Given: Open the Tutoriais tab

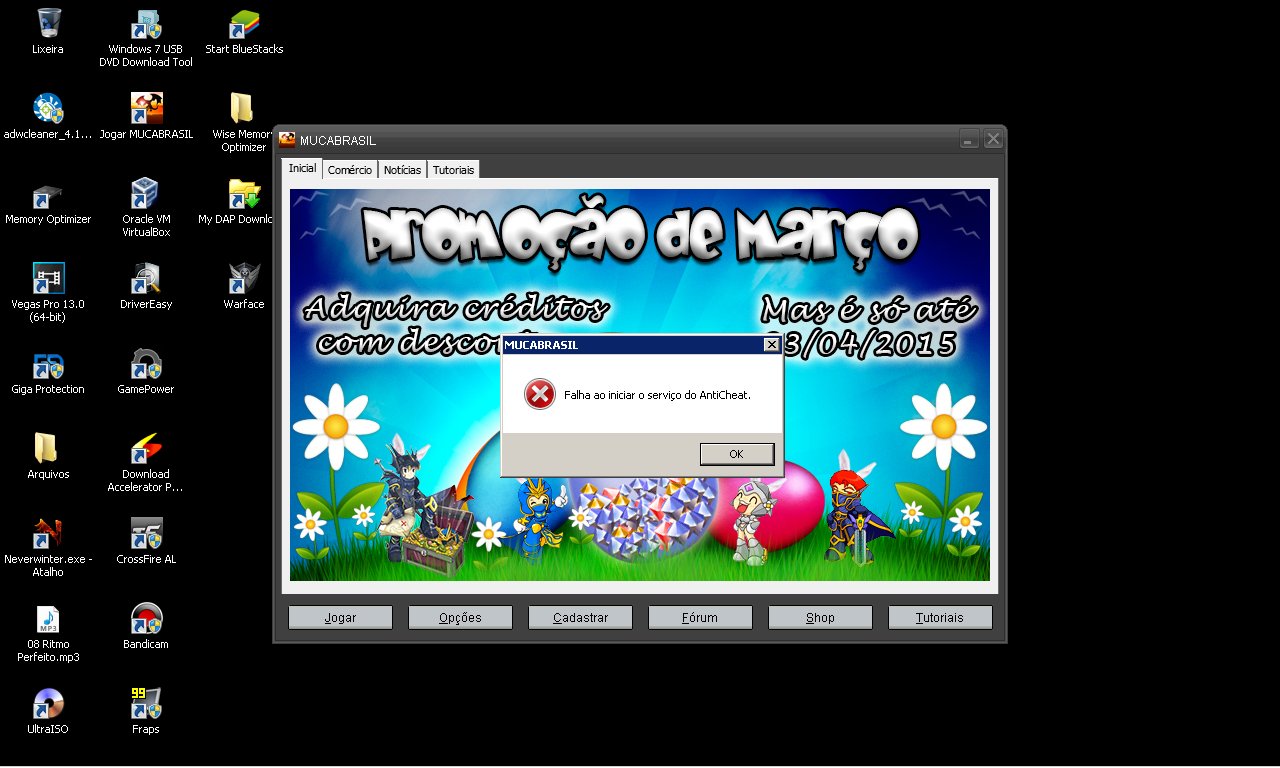Looking at the screenshot, I should (x=453, y=170).
